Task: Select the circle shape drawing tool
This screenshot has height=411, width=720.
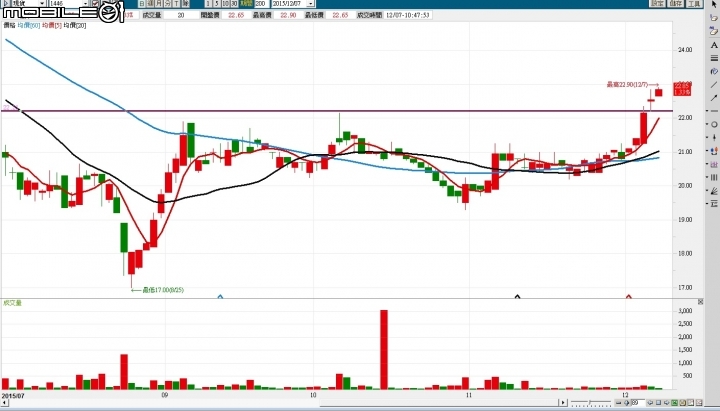Action: 714,124
